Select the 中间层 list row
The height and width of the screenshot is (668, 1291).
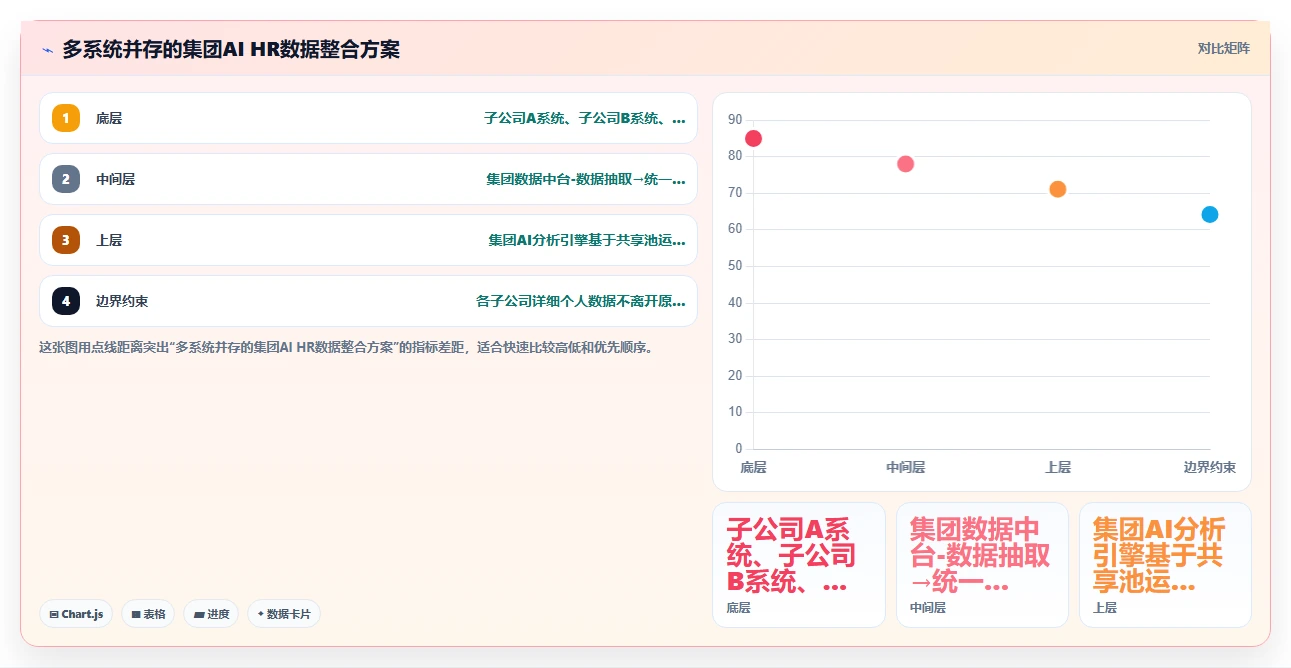click(368, 180)
